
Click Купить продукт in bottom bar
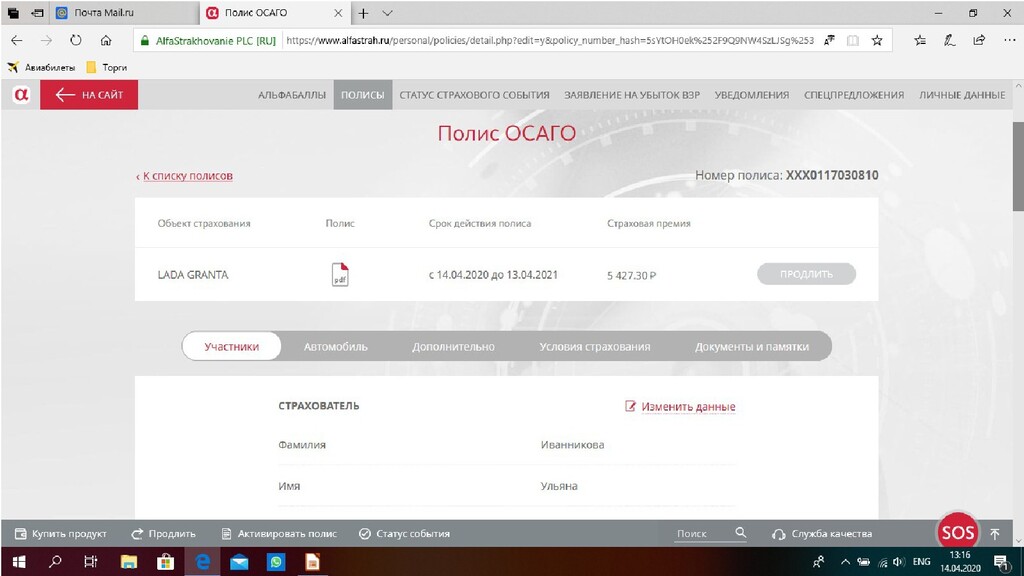point(60,534)
